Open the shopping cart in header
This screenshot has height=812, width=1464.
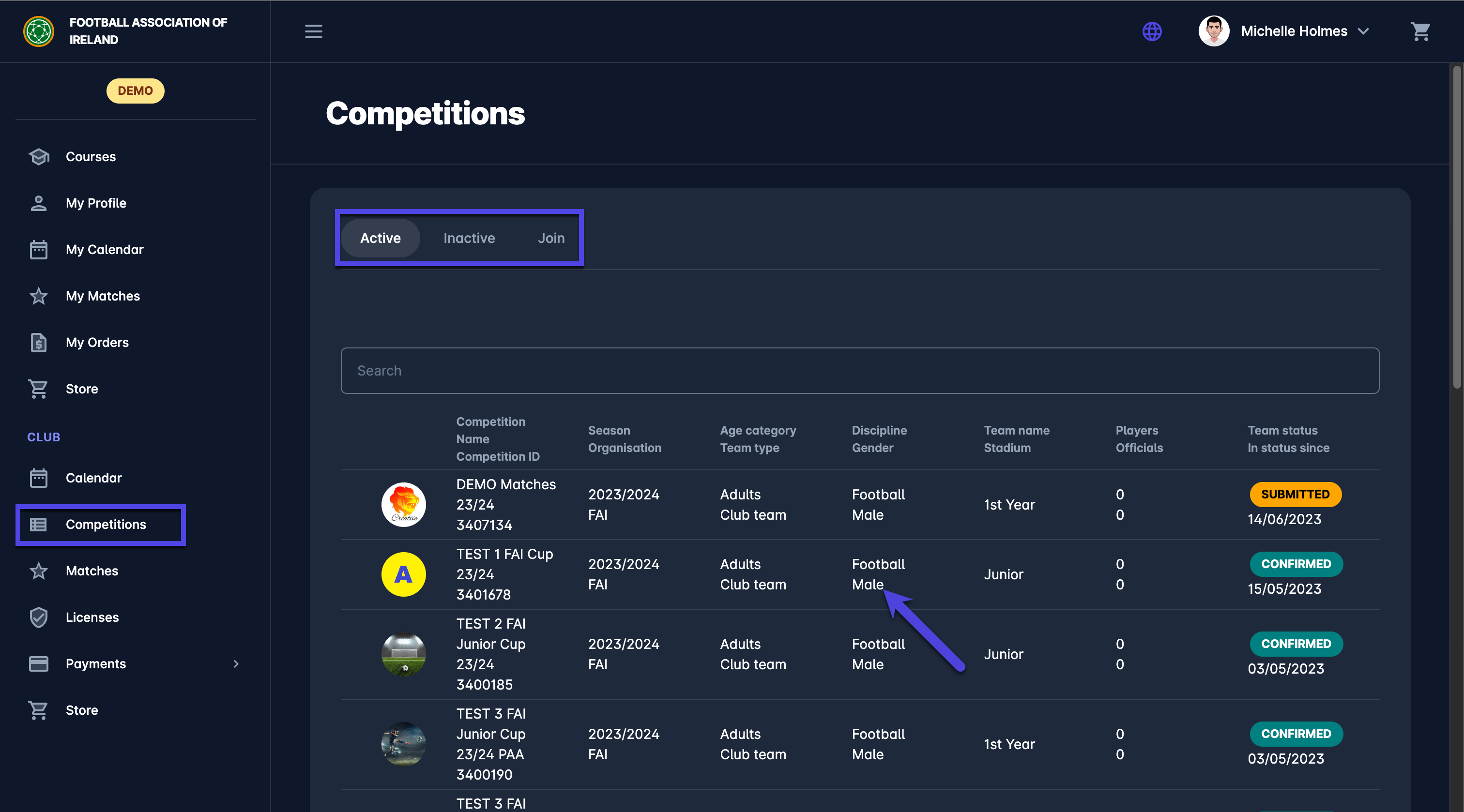1419,31
